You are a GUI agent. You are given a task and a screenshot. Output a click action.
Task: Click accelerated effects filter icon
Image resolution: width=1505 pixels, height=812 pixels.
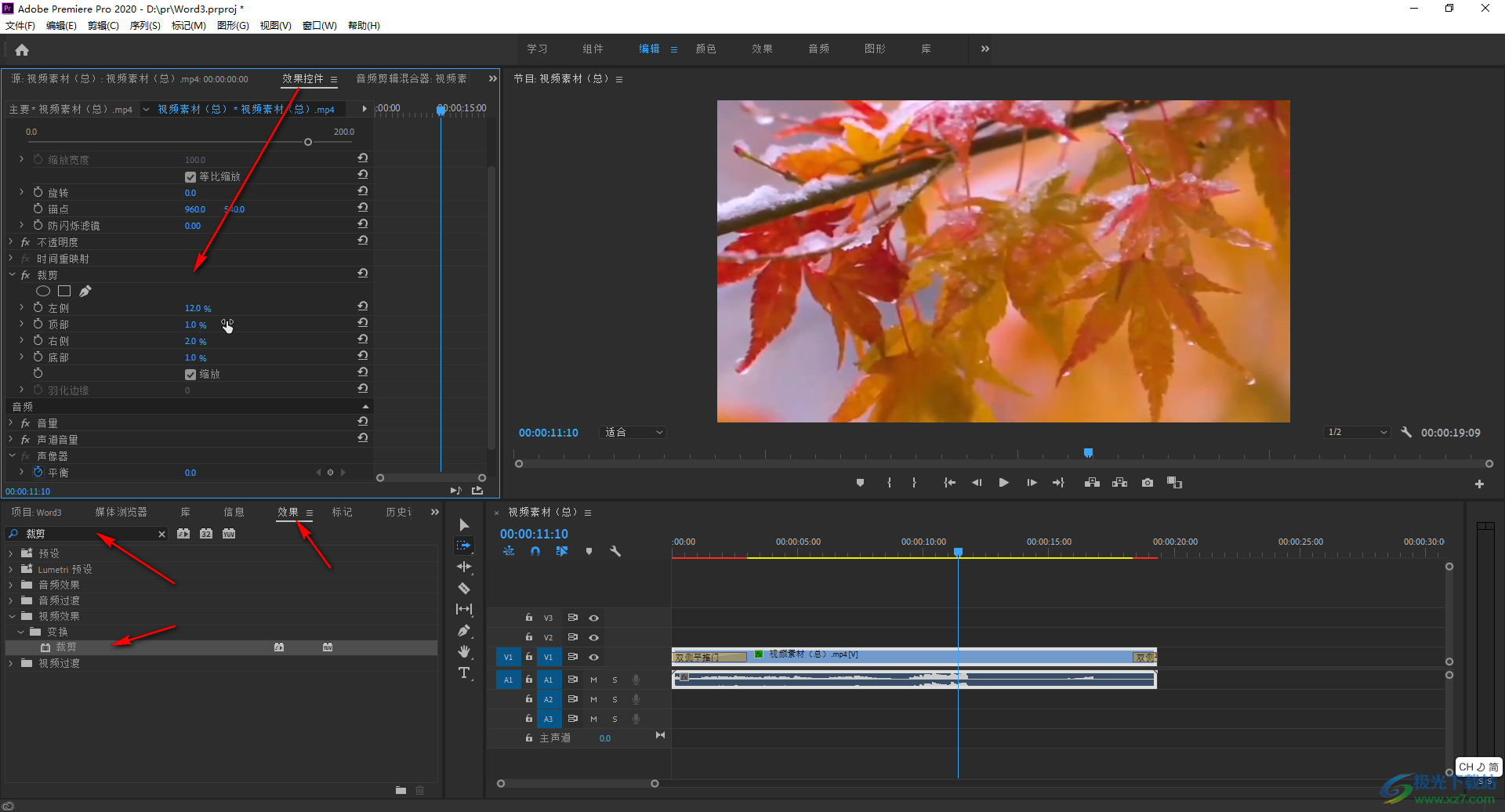click(x=183, y=534)
